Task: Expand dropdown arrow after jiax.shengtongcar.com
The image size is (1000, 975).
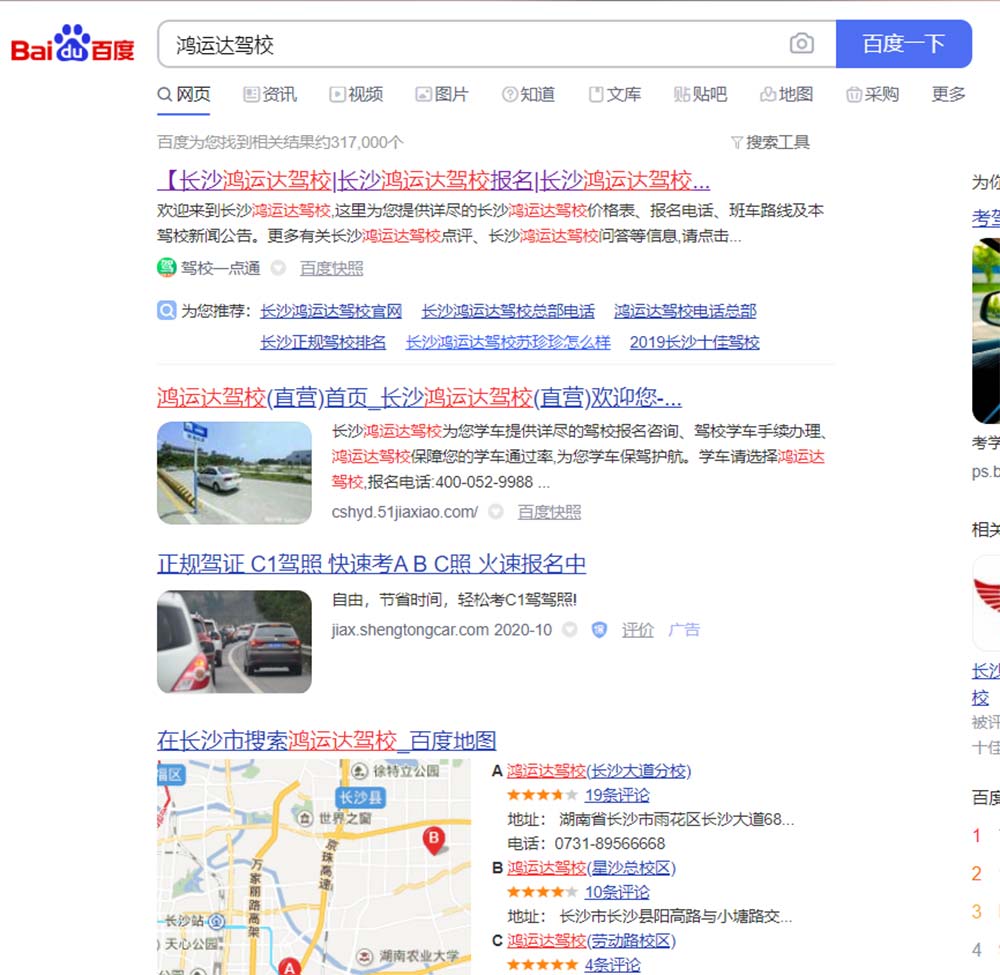Action: pos(570,630)
